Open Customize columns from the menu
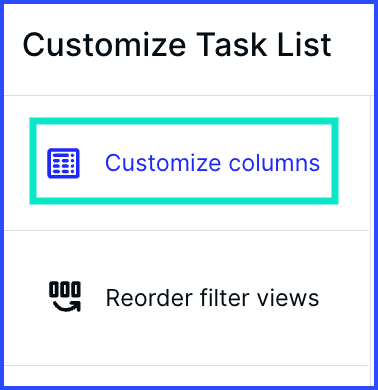 [x=184, y=161]
